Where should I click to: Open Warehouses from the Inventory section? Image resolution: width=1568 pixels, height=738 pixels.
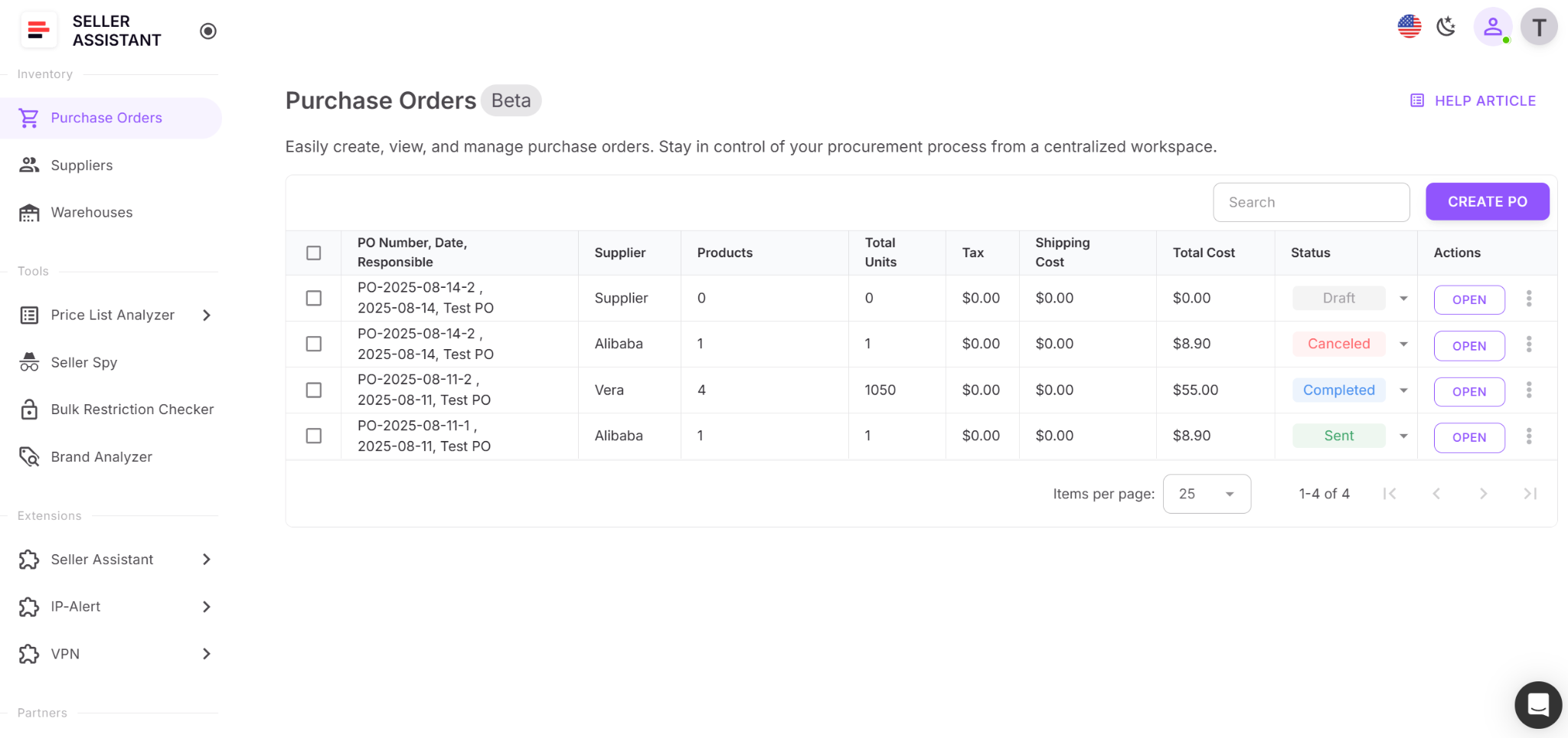coord(91,212)
